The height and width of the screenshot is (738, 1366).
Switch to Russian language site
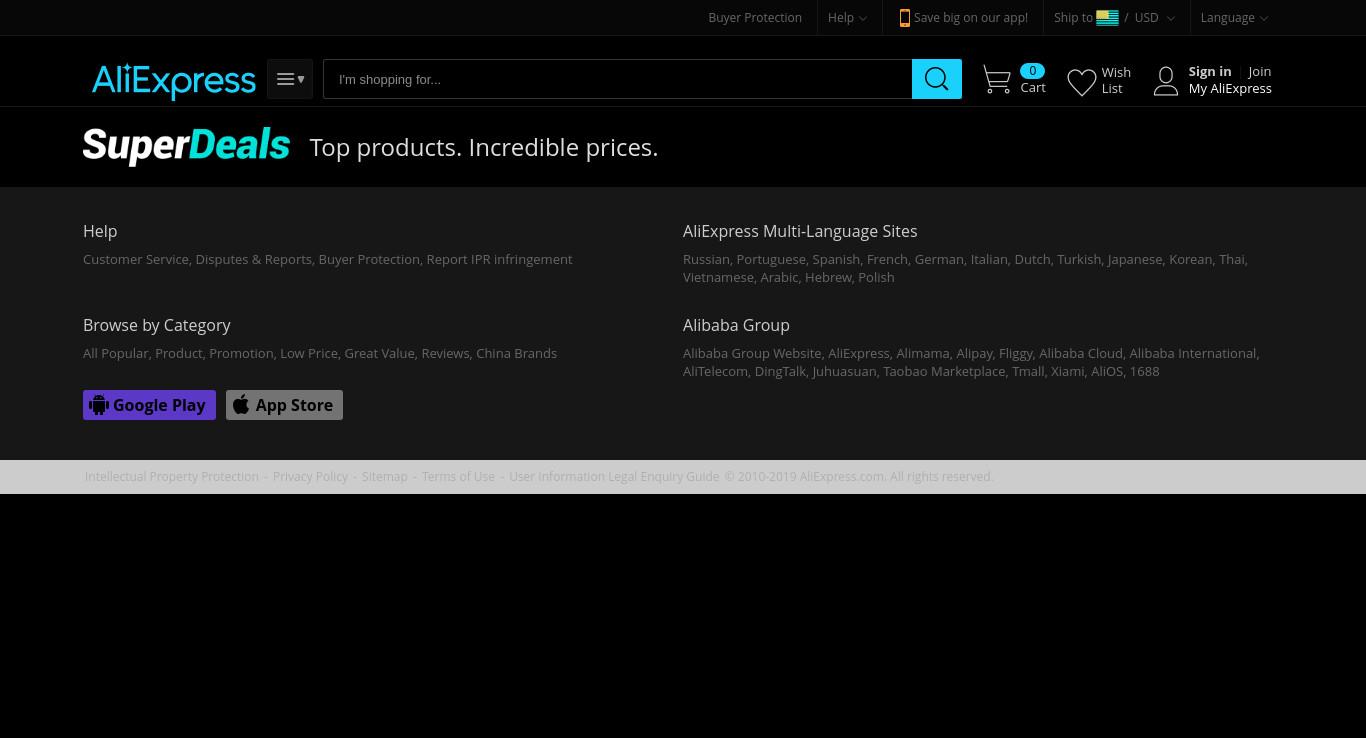tap(706, 259)
